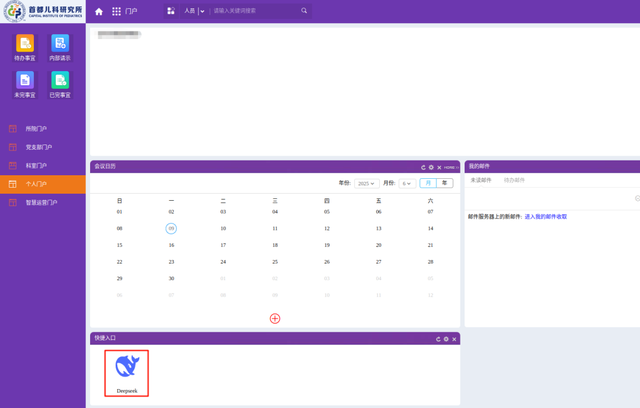This screenshot has height=408, width=640.
Task: Add a meeting with red plus icon
Action: [275, 319]
